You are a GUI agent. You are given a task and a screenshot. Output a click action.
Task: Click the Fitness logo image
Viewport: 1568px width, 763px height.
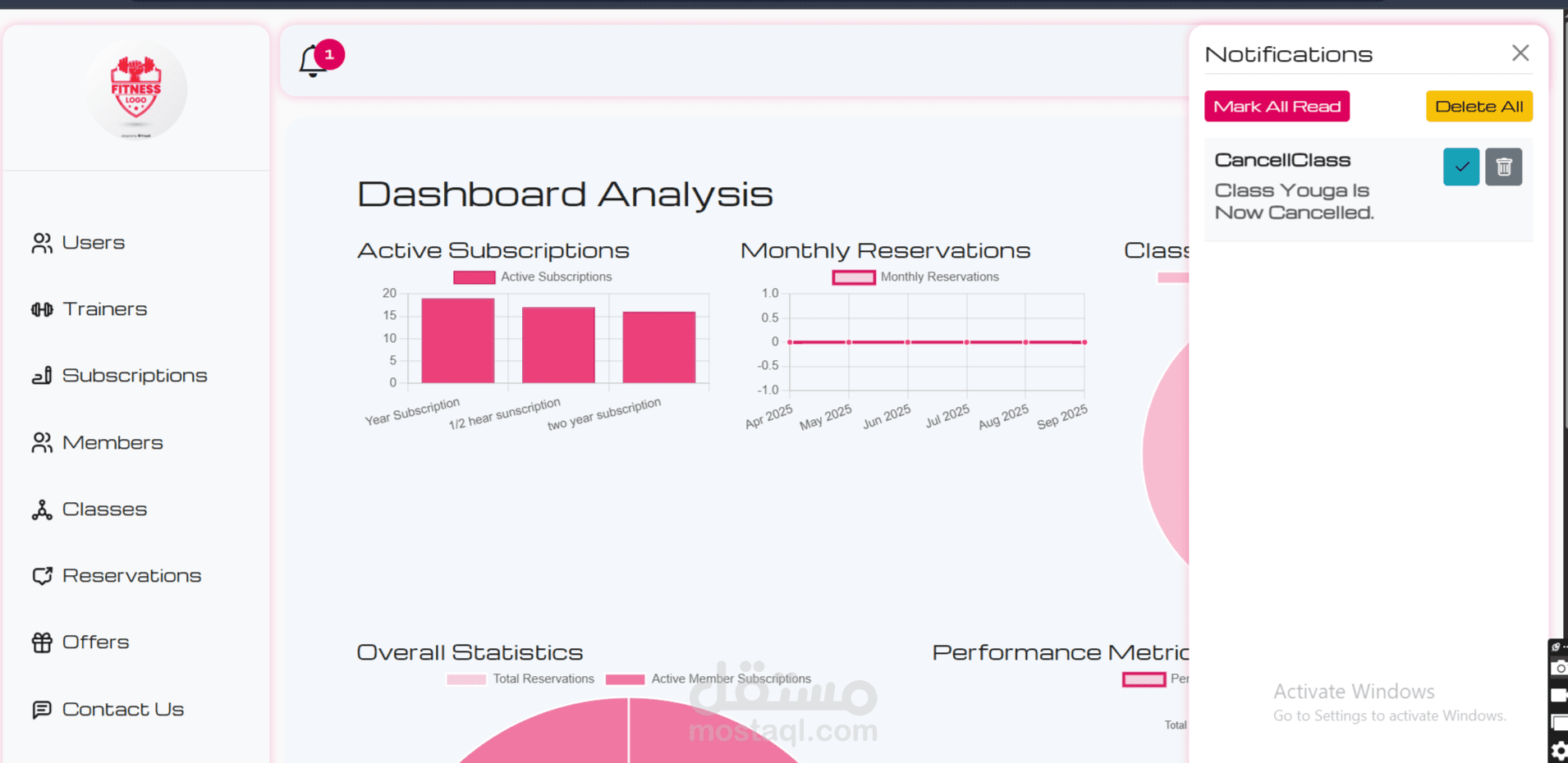pyautogui.click(x=136, y=90)
